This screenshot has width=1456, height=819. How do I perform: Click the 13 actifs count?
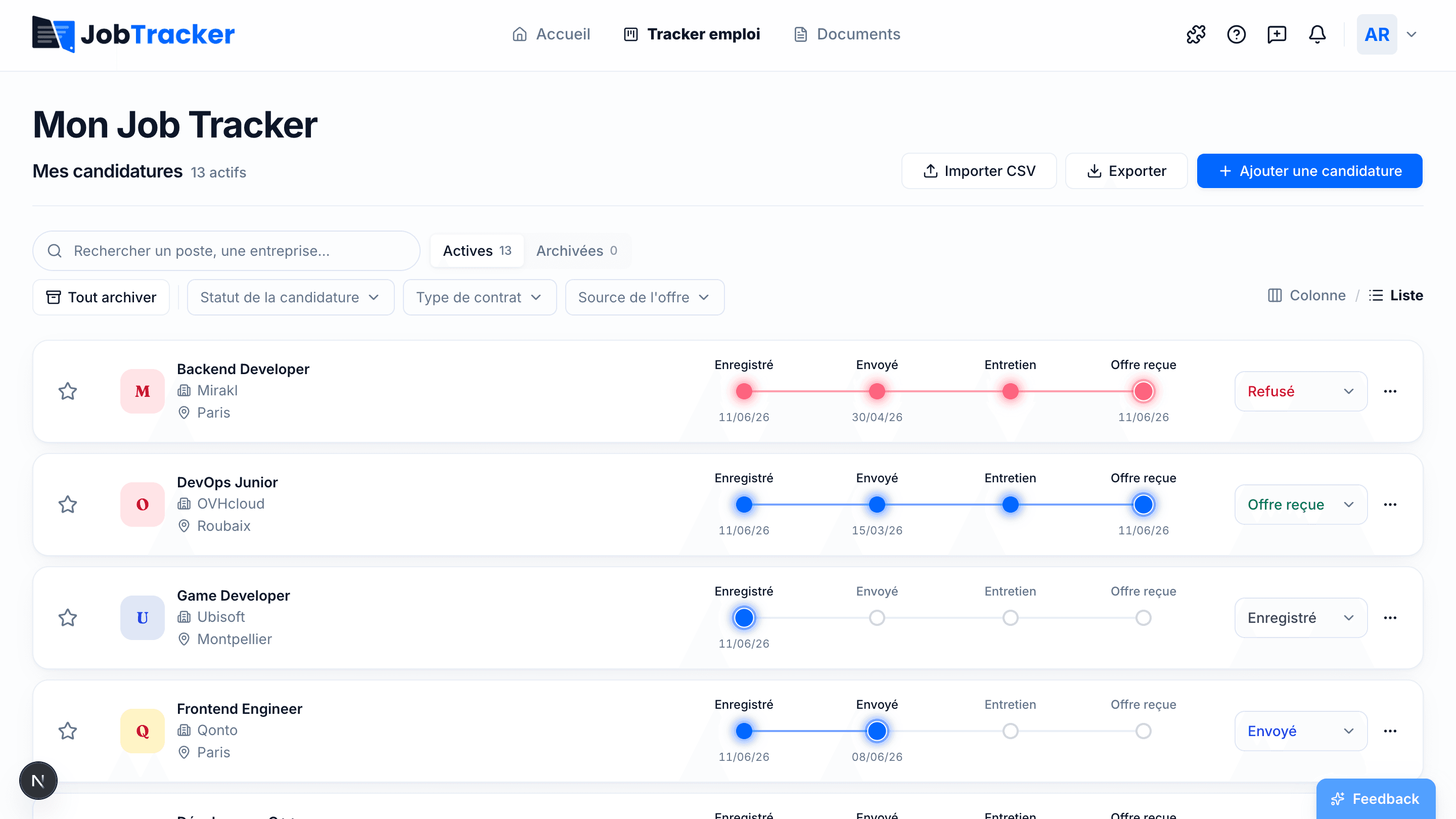tap(218, 172)
